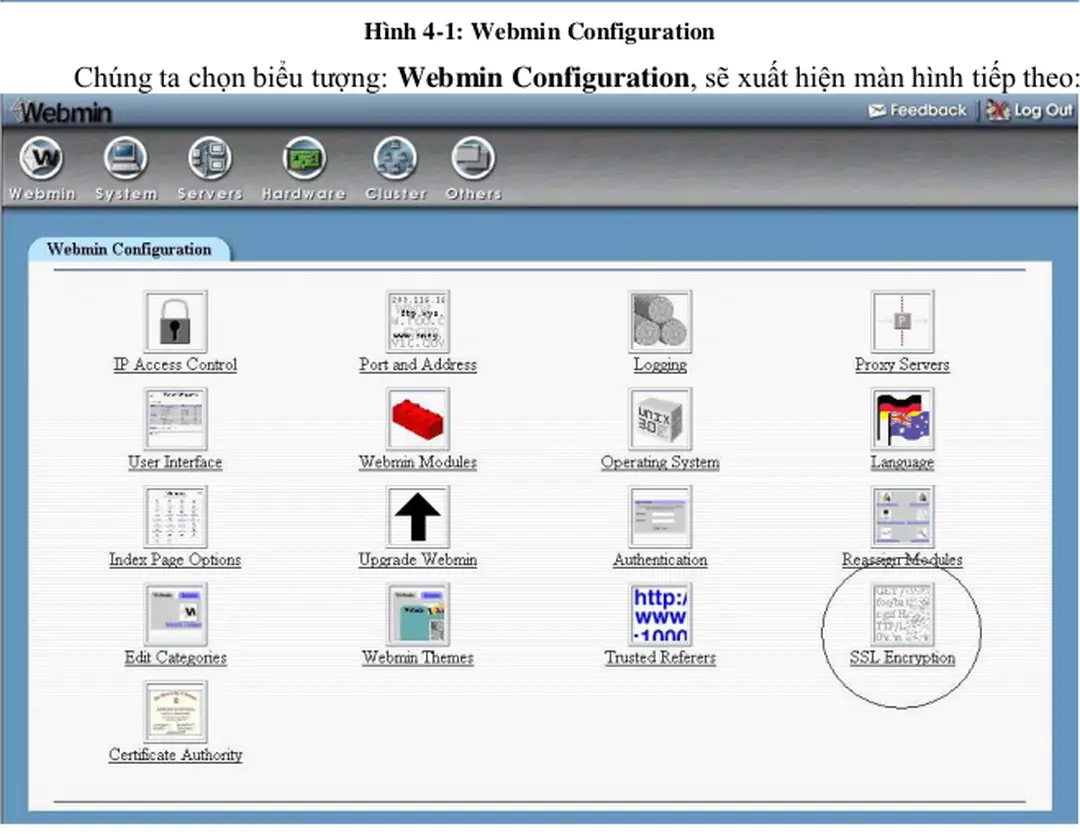
Task: Open the Servers category
Action: pos(210,168)
